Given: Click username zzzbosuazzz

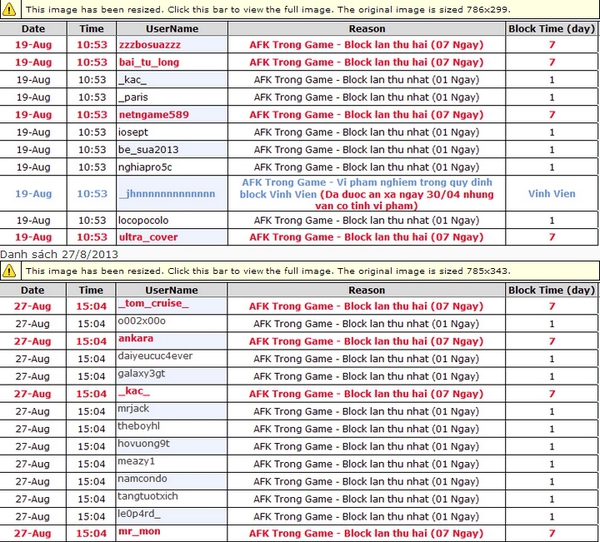Looking at the screenshot, I should [x=150, y=45].
